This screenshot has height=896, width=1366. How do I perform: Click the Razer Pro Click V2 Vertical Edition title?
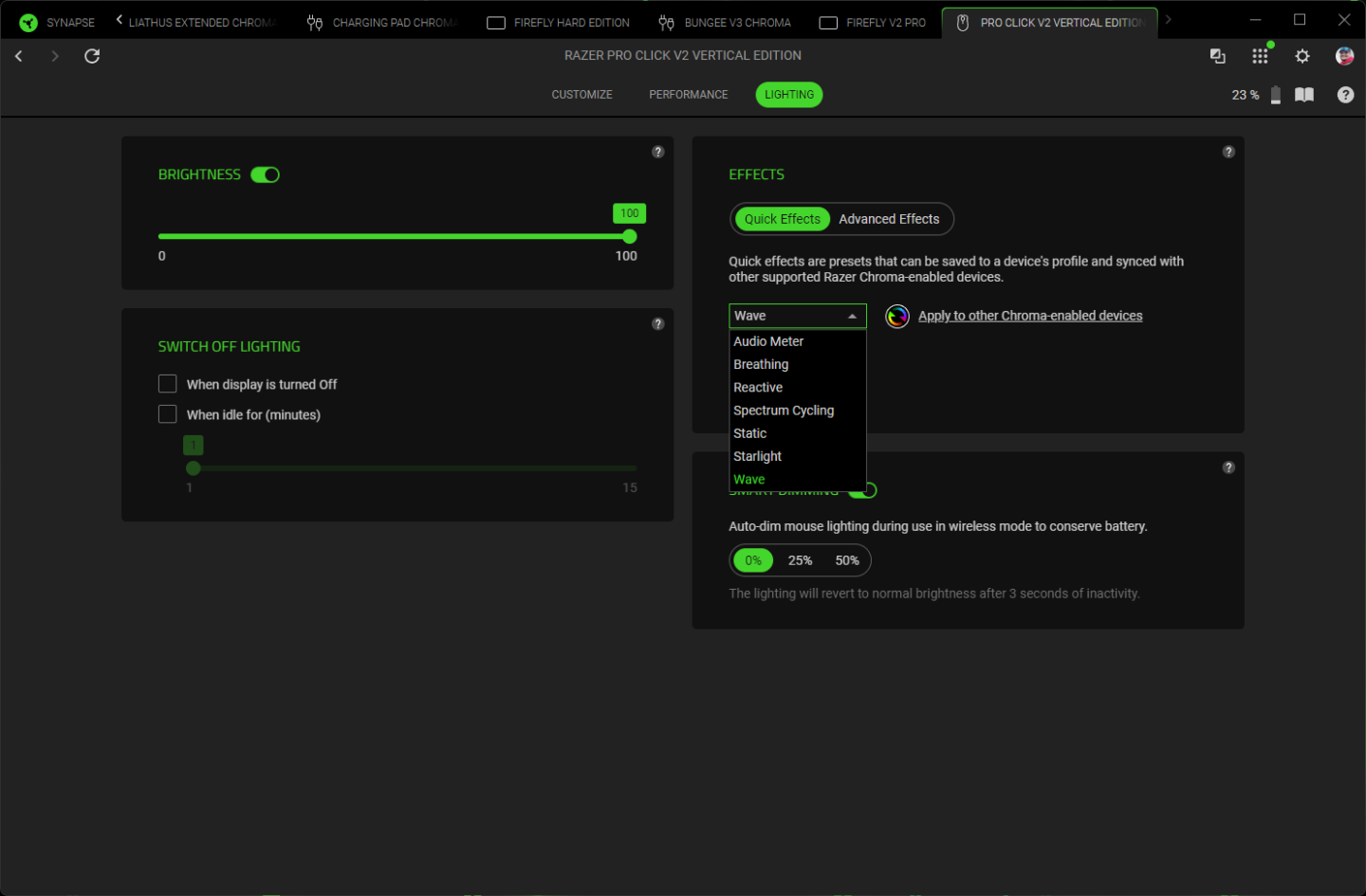coord(683,56)
